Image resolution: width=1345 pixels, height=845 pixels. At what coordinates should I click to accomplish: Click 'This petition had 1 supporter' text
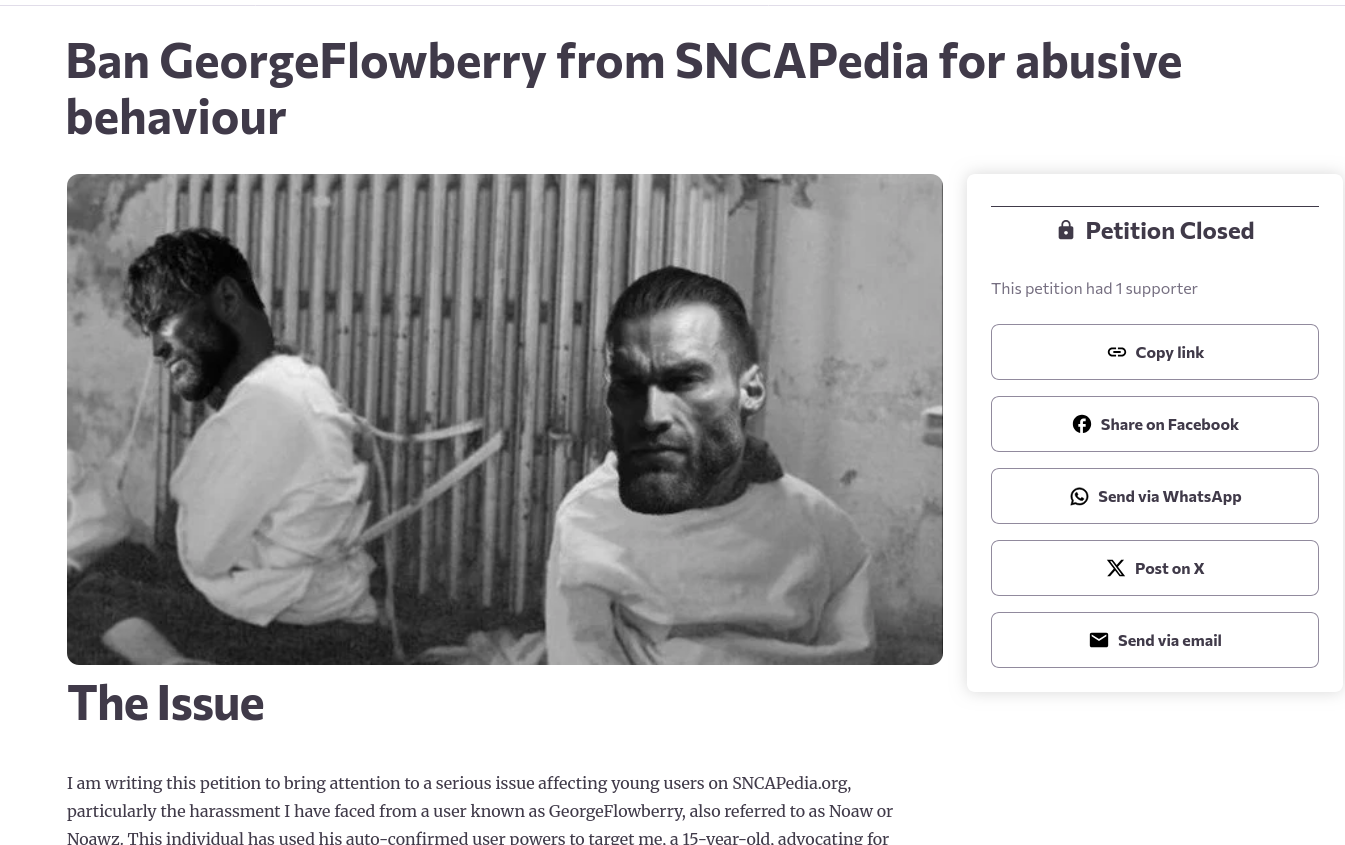[1094, 288]
